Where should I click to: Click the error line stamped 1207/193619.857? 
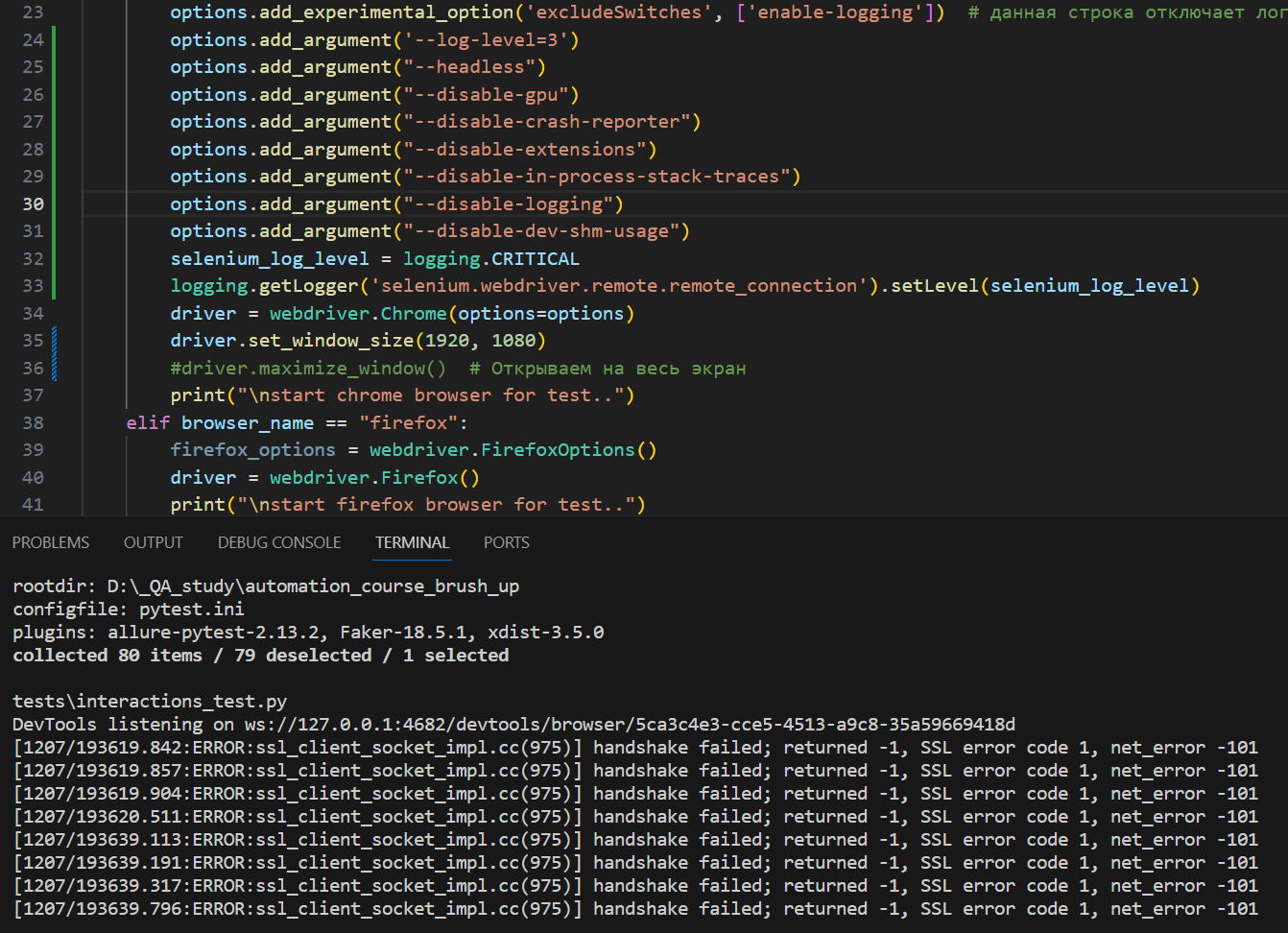[x=635, y=771]
